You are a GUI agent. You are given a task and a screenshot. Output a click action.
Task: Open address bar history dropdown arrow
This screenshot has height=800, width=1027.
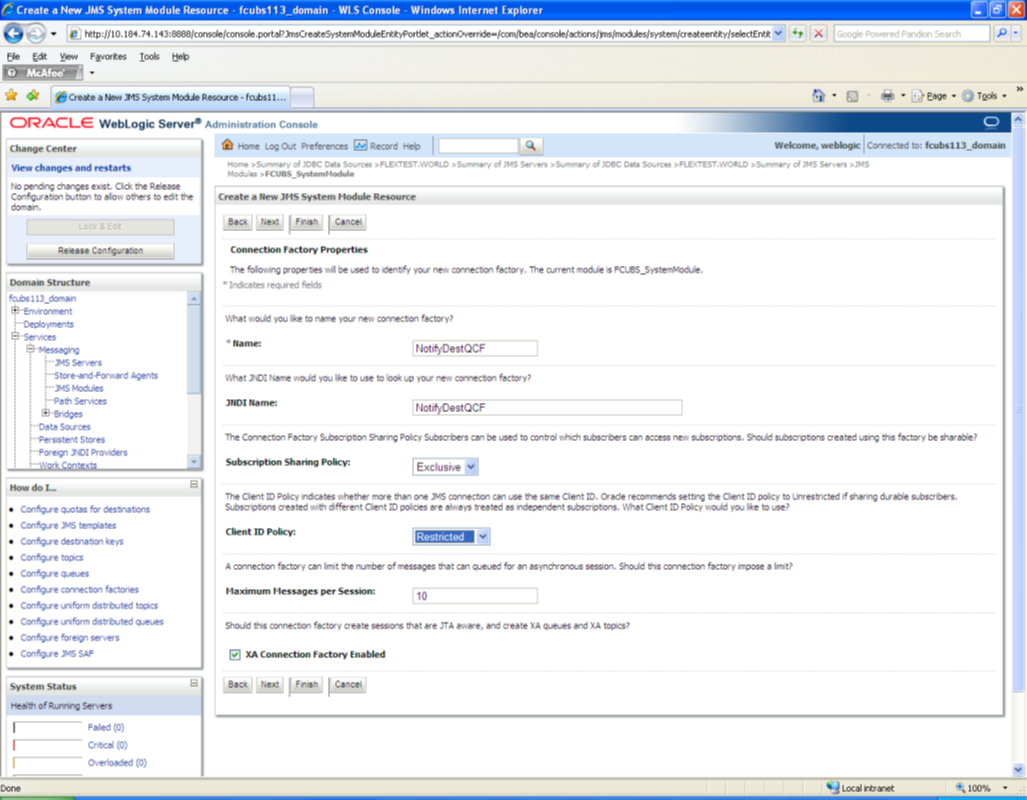coord(777,33)
